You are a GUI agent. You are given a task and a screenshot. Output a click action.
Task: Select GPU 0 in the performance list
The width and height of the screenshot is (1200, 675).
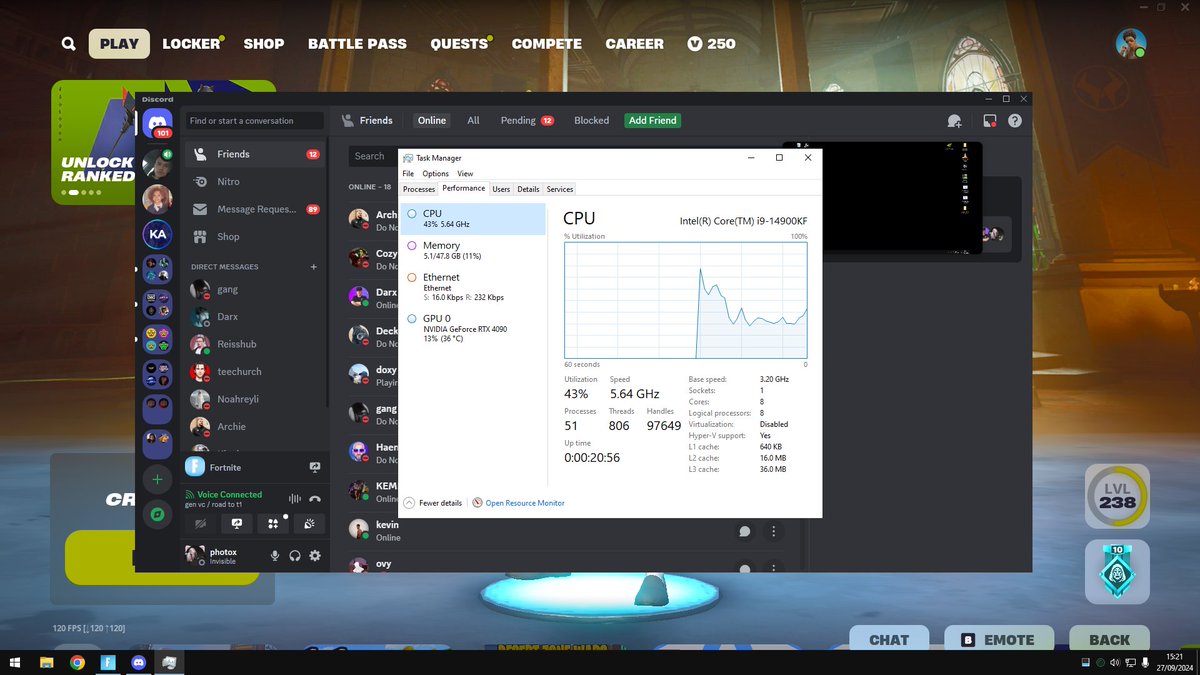click(473, 328)
